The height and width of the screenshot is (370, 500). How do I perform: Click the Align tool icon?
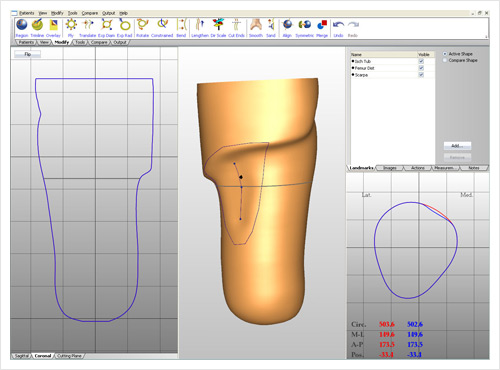[287, 25]
